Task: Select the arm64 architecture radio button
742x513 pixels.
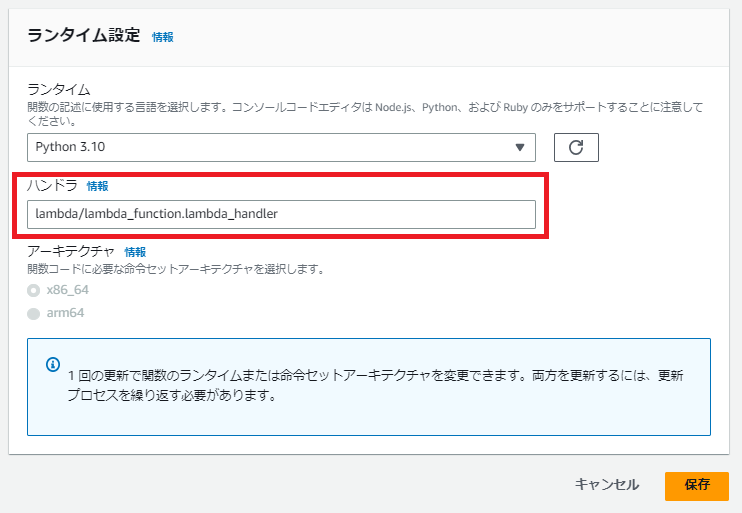Action: click(x=34, y=313)
